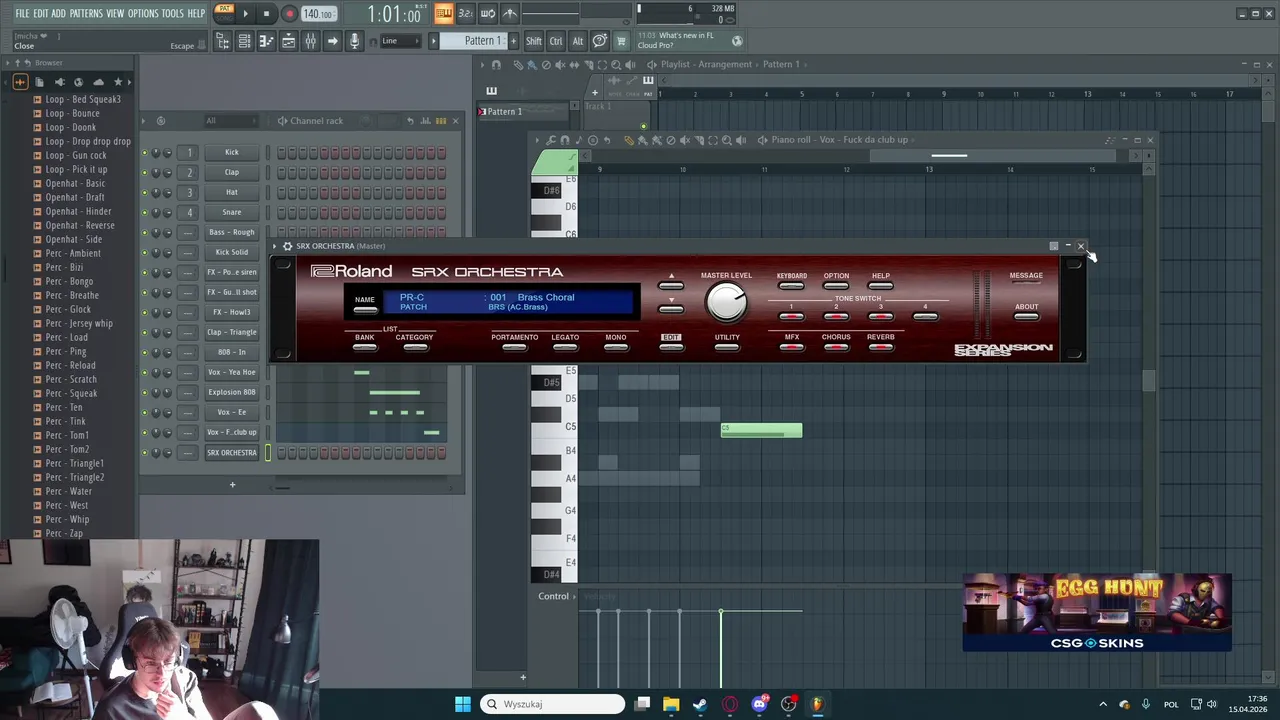Open the FILE menu
1280x720 pixels.
[x=22, y=13]
